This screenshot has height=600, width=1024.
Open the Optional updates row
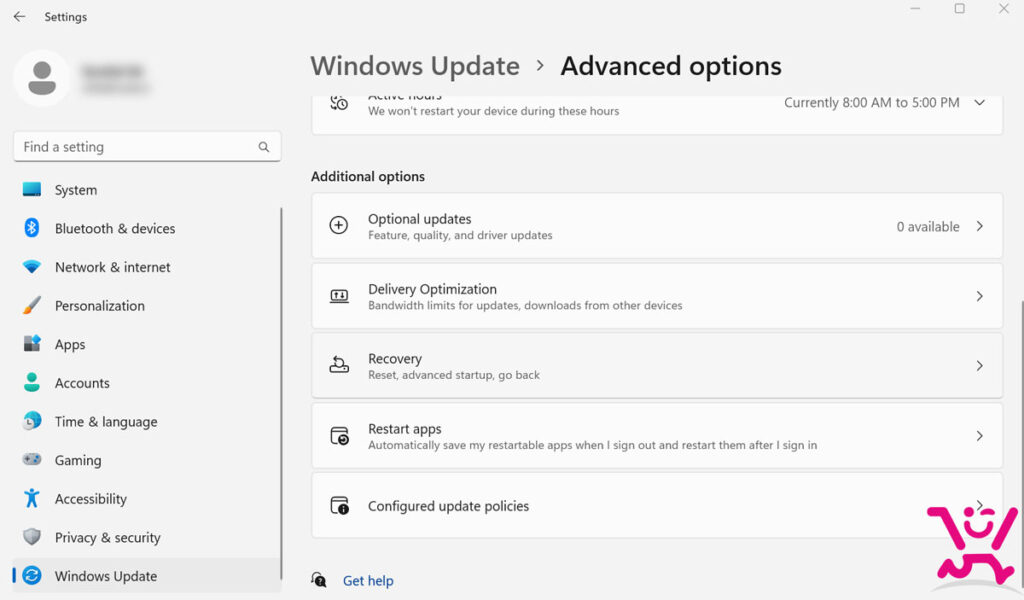pos(657,226)
